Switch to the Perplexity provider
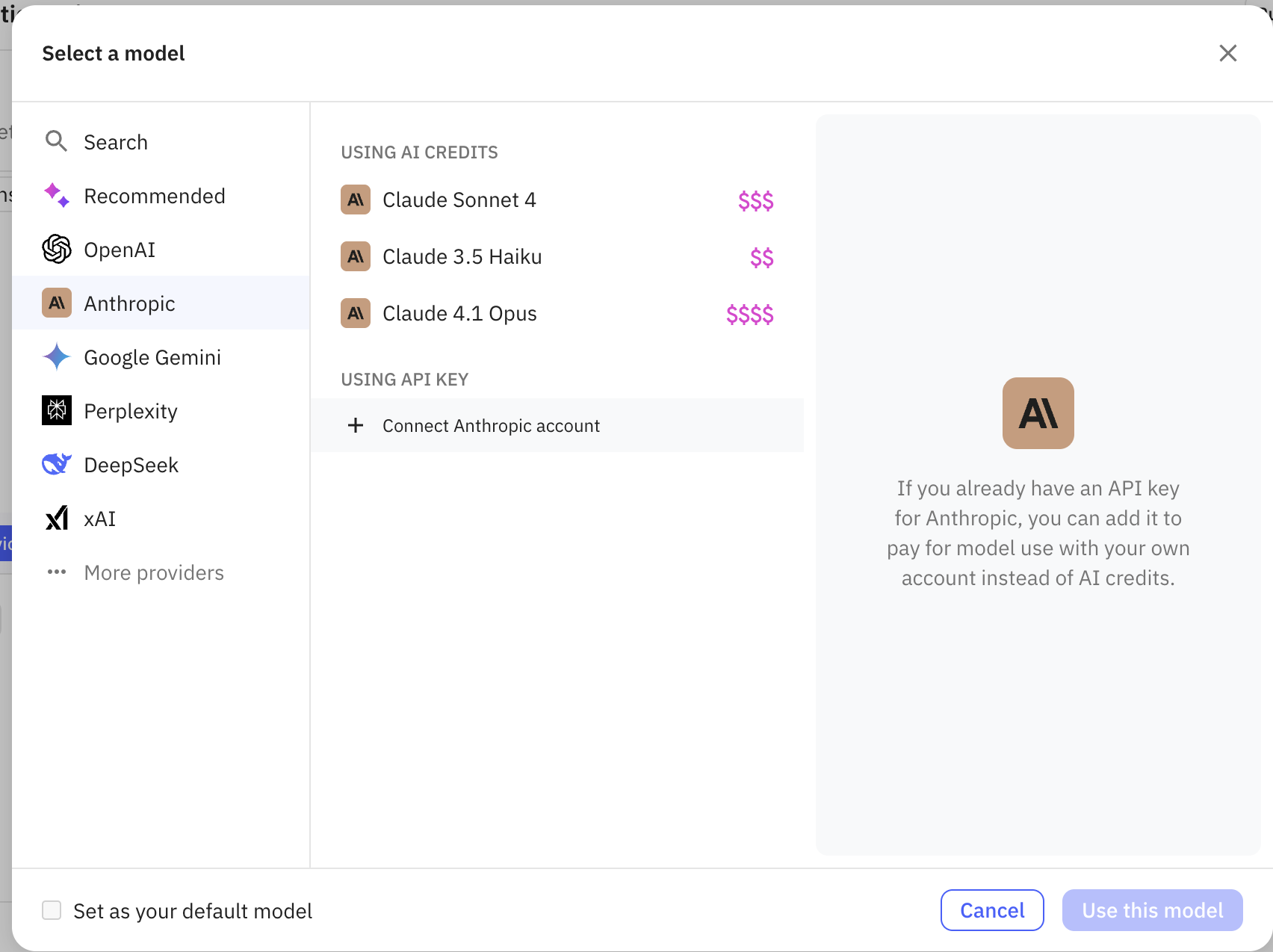The height and width of the screenshot is (952, 1273). click(x=131, y=411)
